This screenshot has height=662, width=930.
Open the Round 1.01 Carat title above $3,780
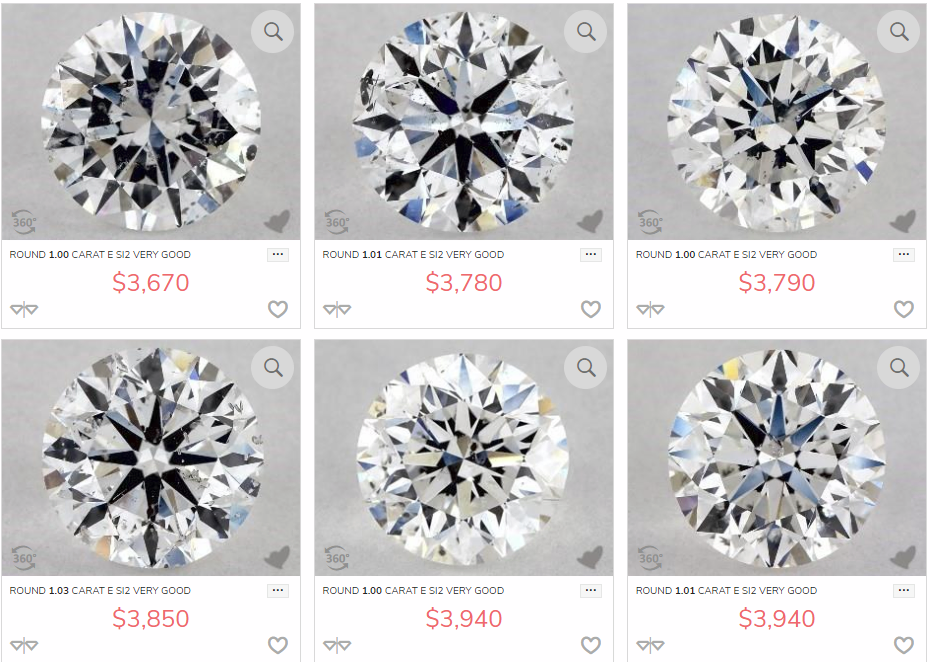(413, 255)
